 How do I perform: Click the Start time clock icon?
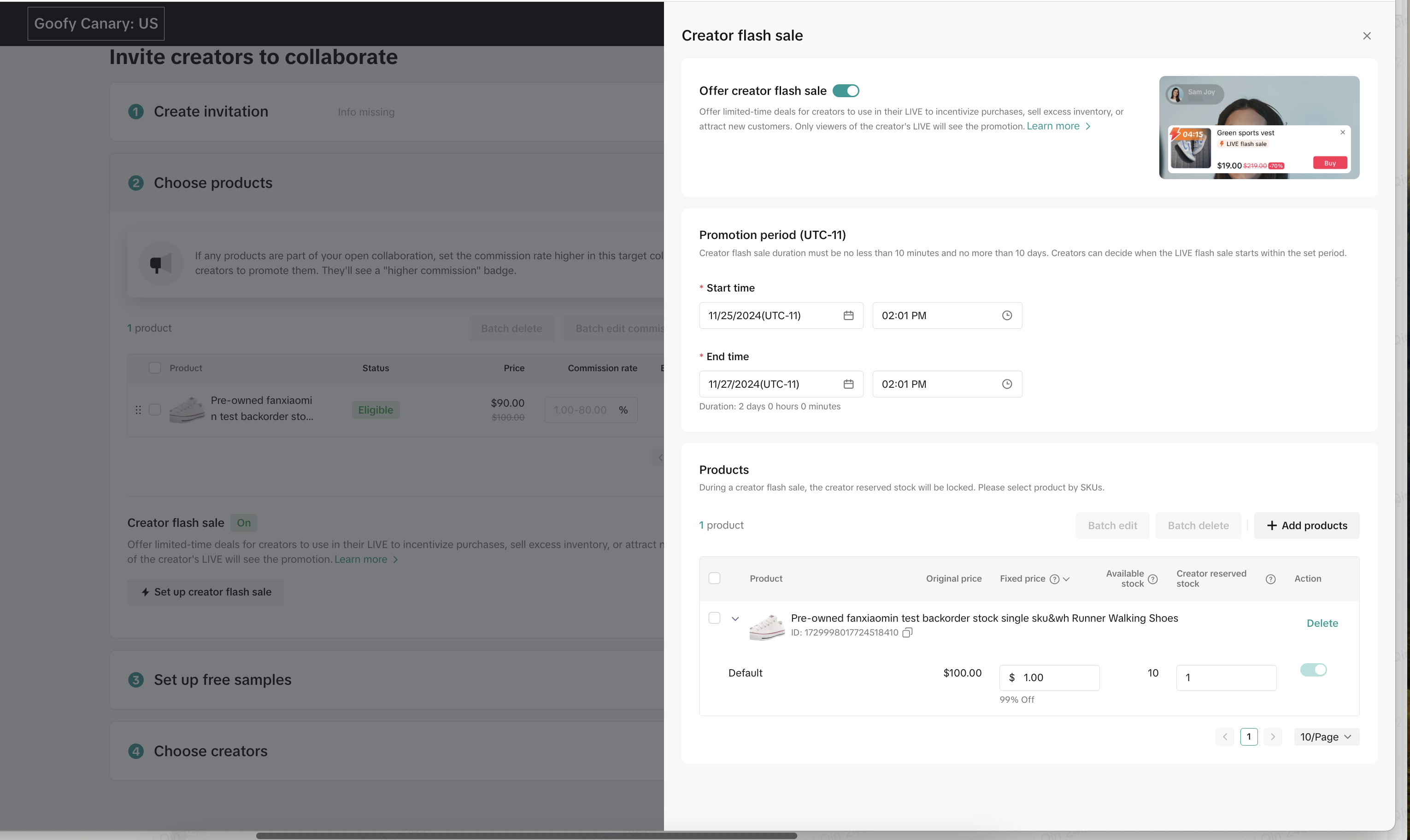pos(1007,315)
